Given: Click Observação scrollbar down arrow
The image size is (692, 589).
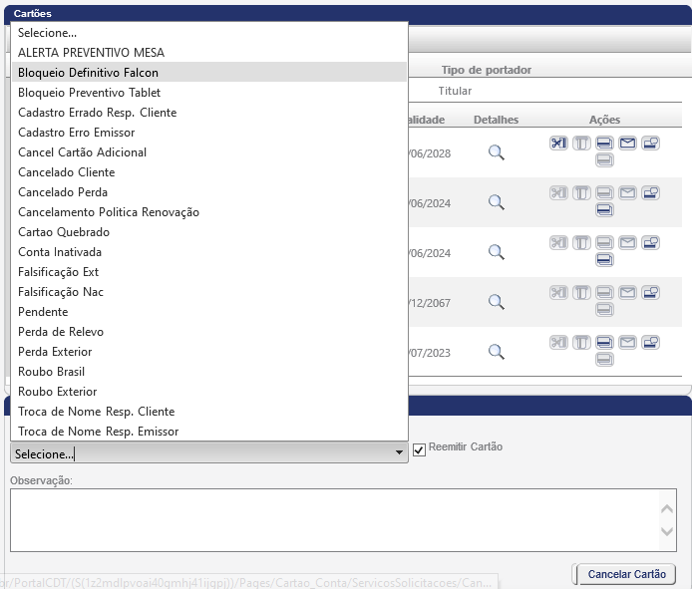Looking at the screenshot, I should pyautogui.click(x=668, y=534).
